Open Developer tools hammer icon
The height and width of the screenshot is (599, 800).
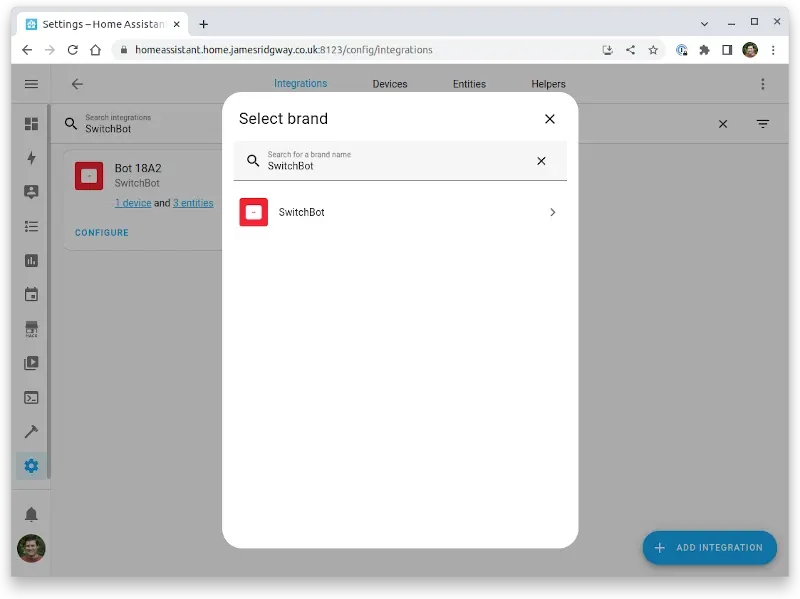pos(31,432)
